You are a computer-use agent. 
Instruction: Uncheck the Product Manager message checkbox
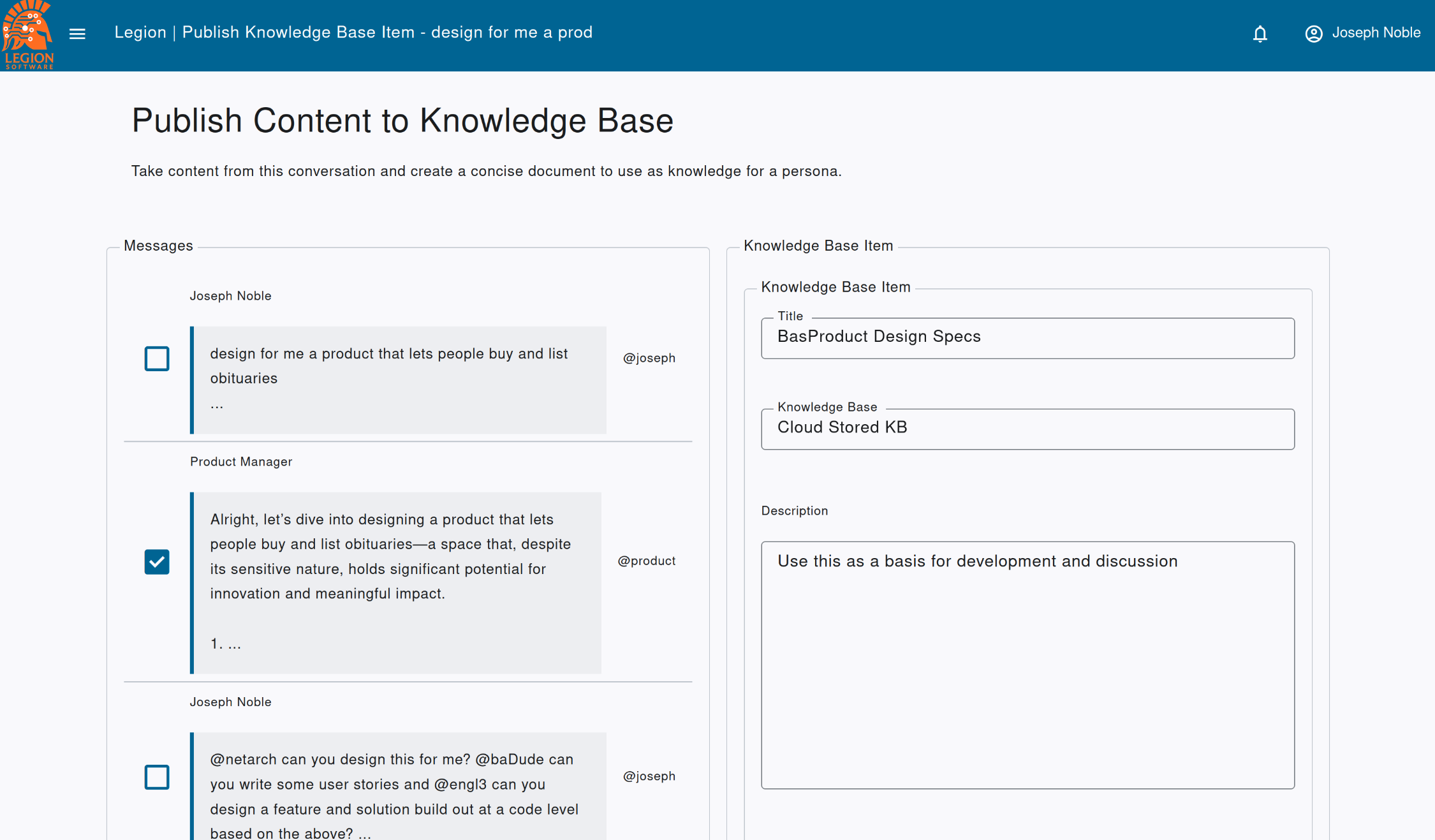tap(157, 561)
